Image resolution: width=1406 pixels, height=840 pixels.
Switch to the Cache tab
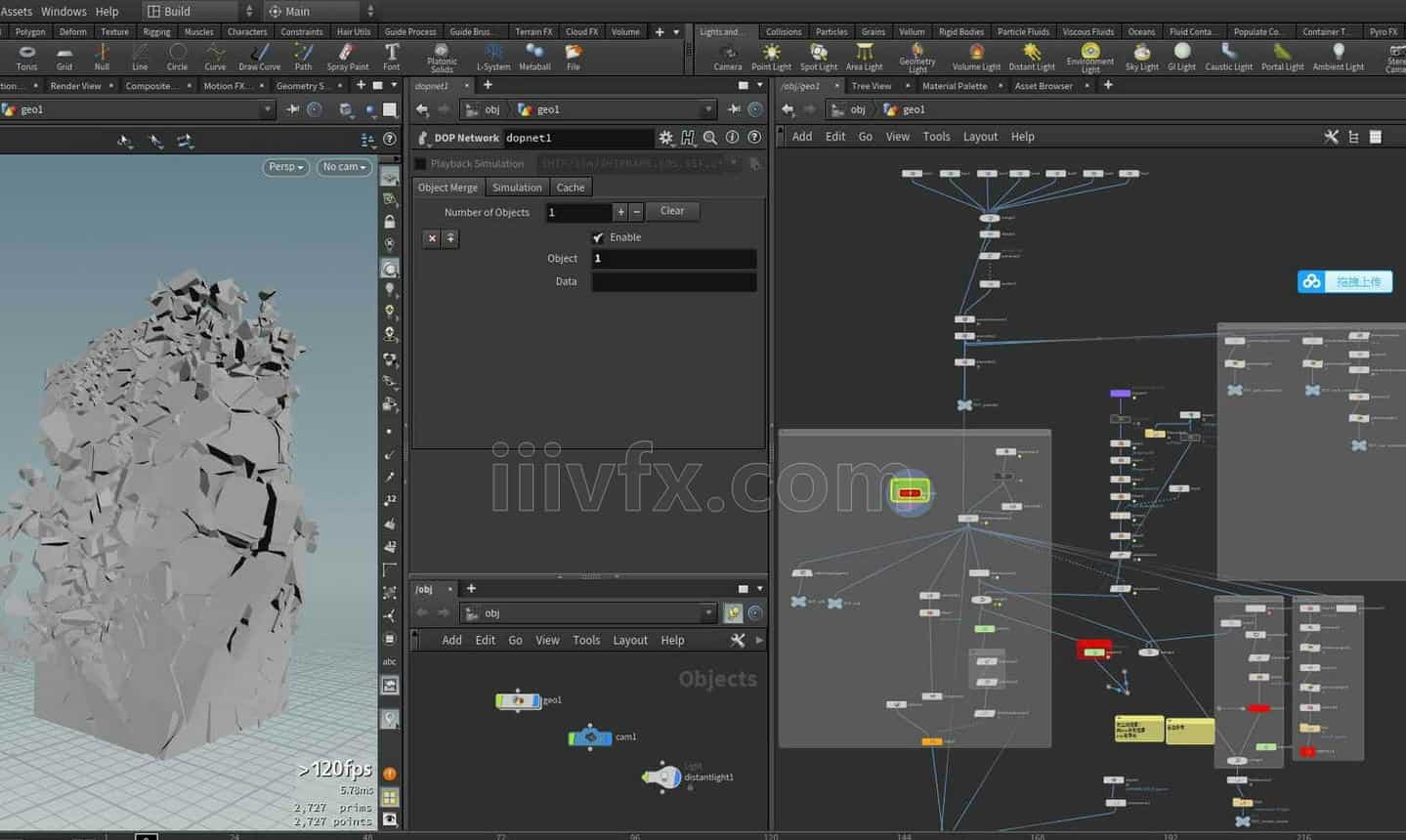coord(571,188)
